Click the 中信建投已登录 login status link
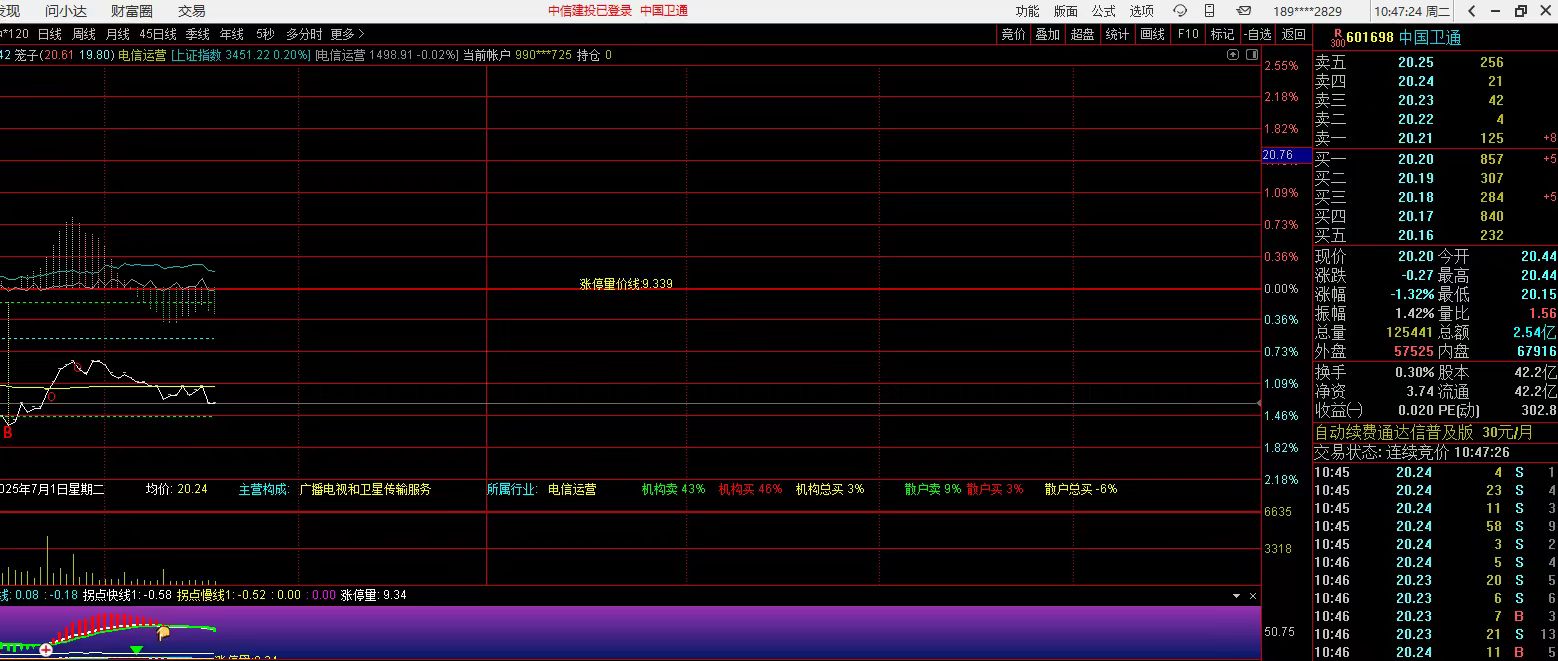Image resolution: width=1558 pixels, height=661 pixels. click(590, 11)
